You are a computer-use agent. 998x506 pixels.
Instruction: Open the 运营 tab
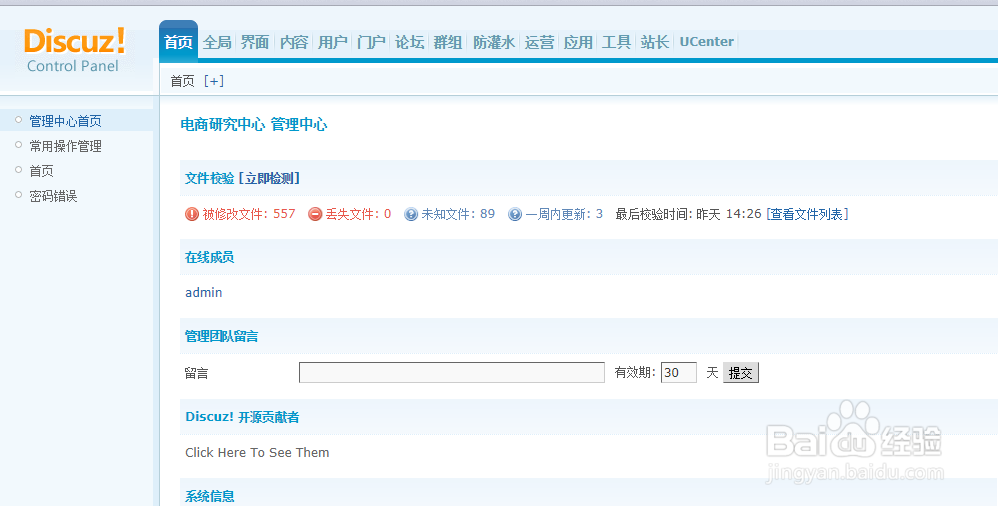[x=540, y=42]
